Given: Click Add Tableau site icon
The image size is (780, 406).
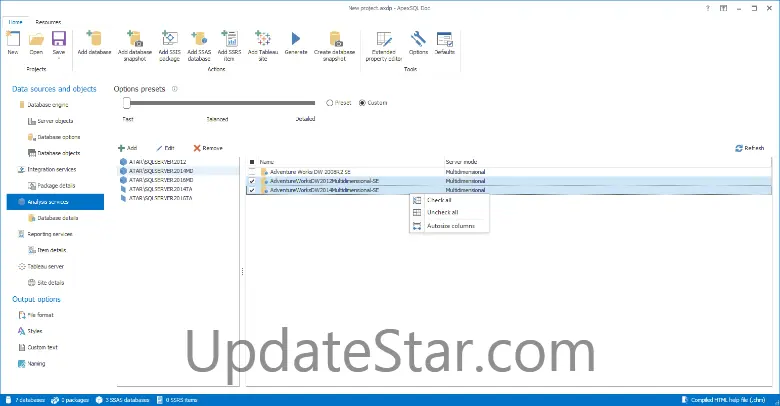Looking at the screenshot, I should click(x=263, y=39).
